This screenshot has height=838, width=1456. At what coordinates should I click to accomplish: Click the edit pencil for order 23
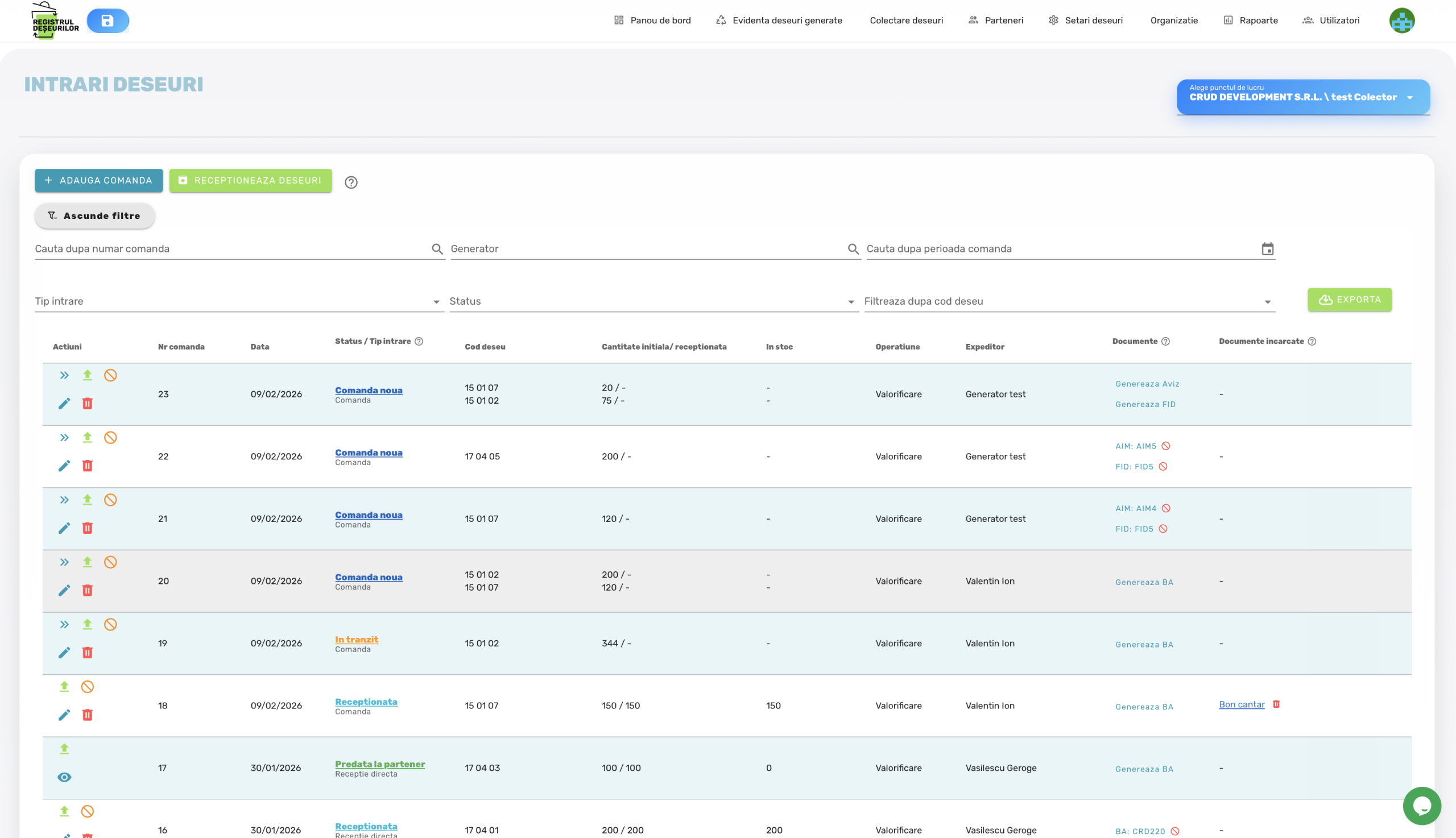coord(64,404)
